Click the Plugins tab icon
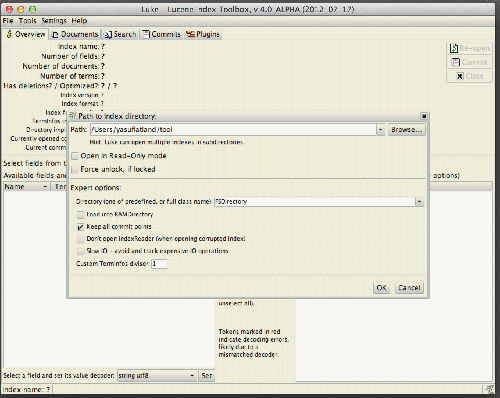 point(190,34)
